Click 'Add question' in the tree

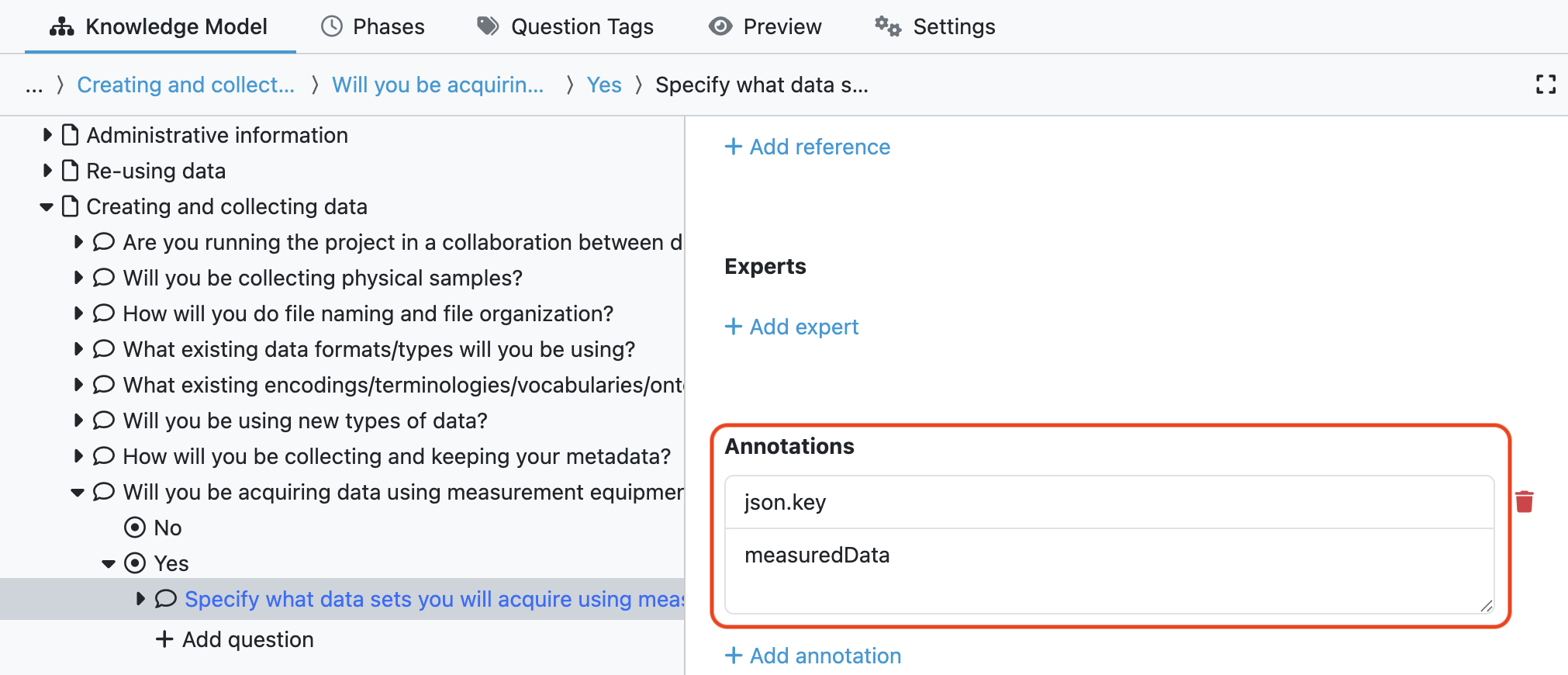pyautogui.click(x=235, y=639)
